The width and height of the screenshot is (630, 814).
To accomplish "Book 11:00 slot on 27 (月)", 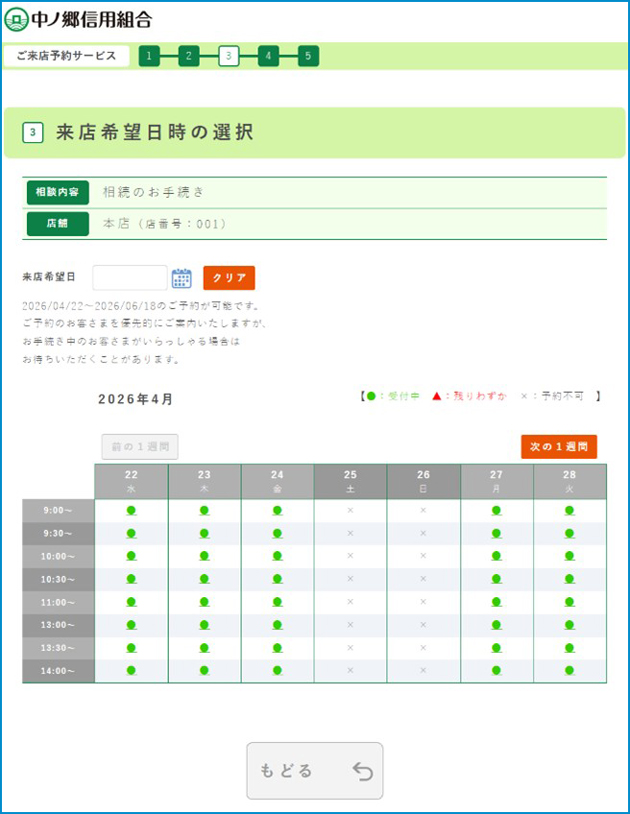I will pos(497,602).
